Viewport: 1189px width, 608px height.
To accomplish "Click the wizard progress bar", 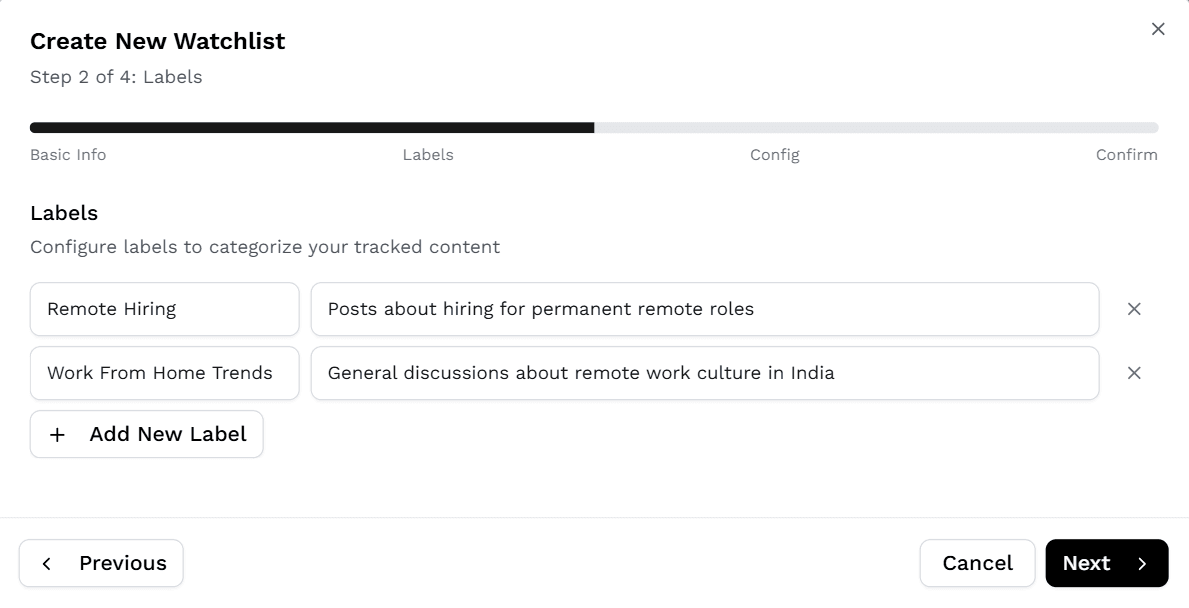I will [594, 127].
